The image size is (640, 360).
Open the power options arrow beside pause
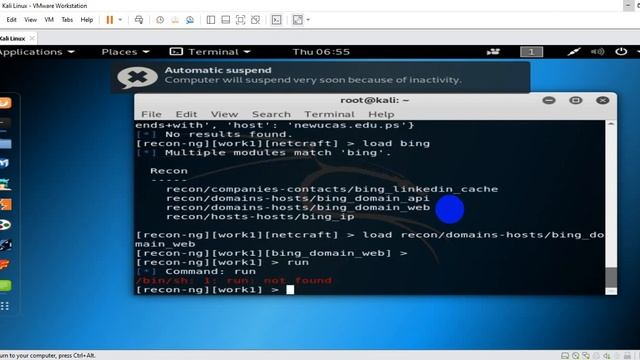[120, 20]
